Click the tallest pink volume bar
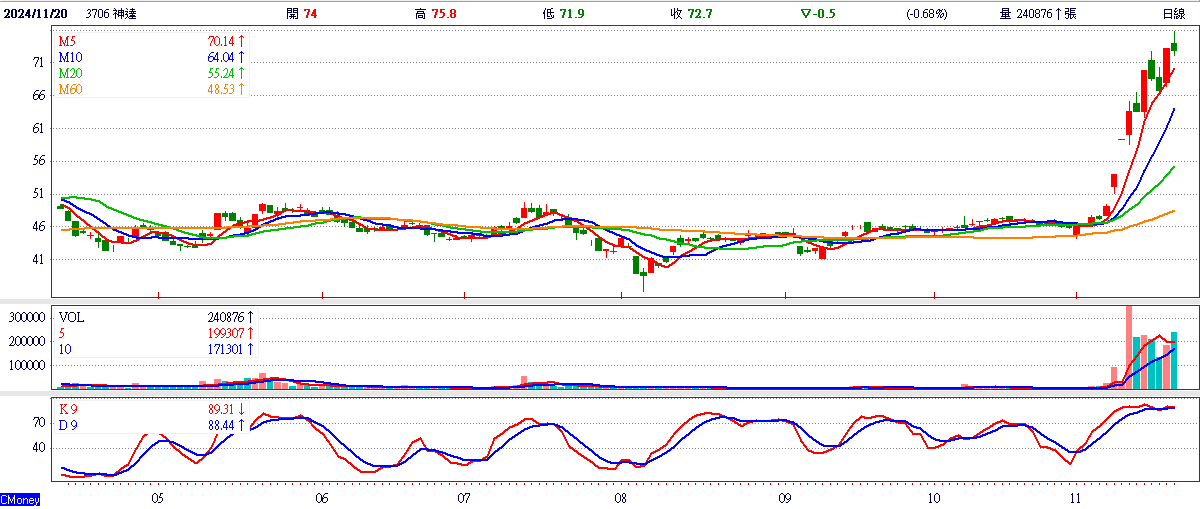Image resolution: width=1200 pixels, height=509 pixels. (1129, 347)
